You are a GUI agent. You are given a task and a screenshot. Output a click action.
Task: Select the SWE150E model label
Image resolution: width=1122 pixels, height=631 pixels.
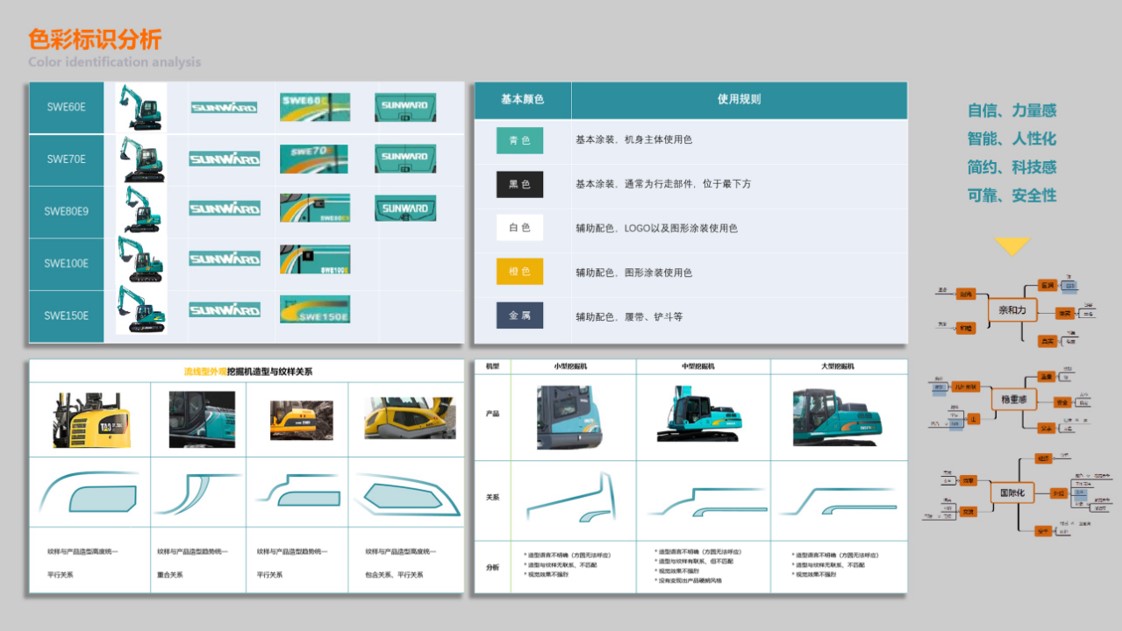coord(66,313)
